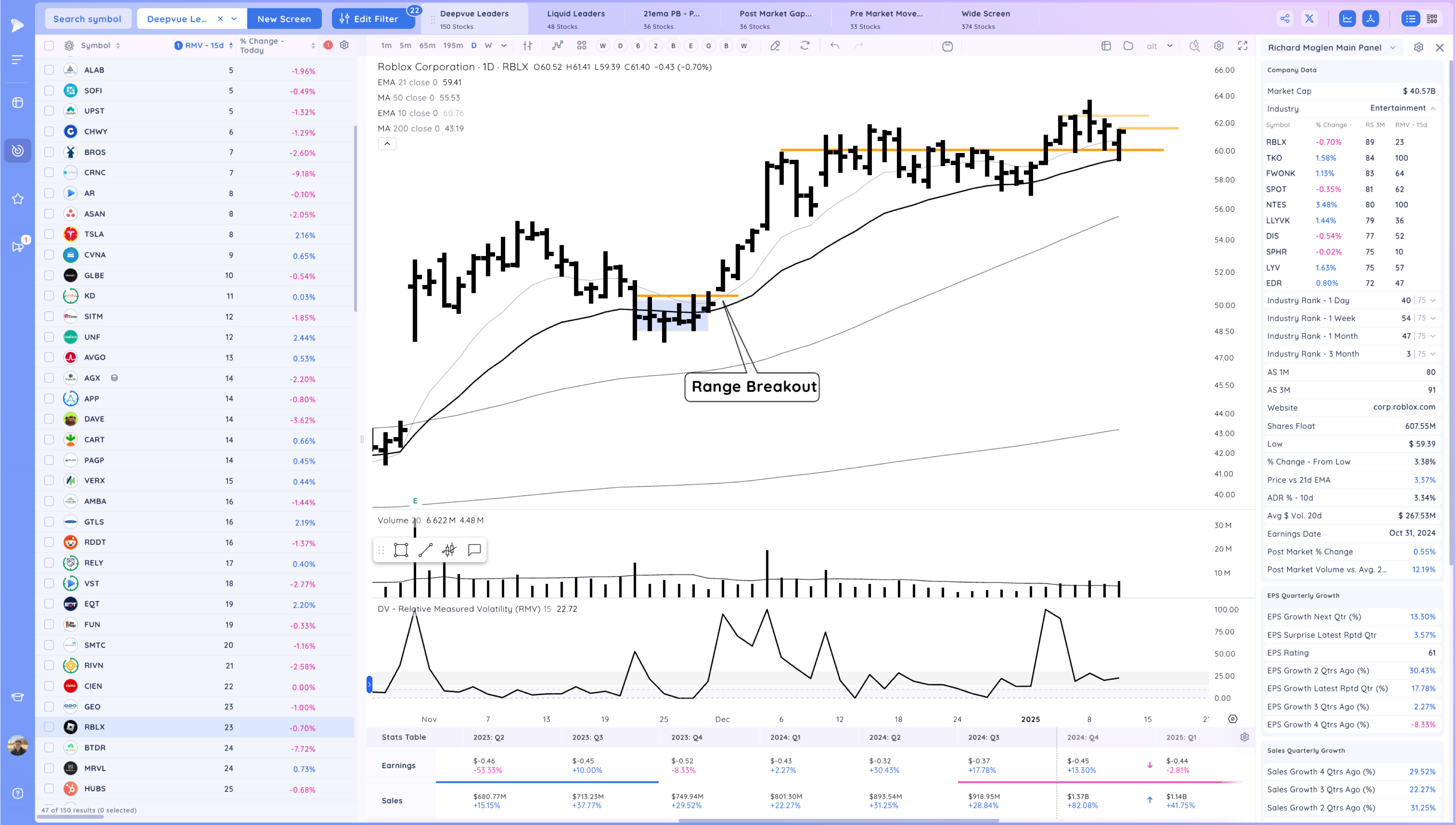
Task: Click the X (Twitter) share icon
Action: [1309, 19]
